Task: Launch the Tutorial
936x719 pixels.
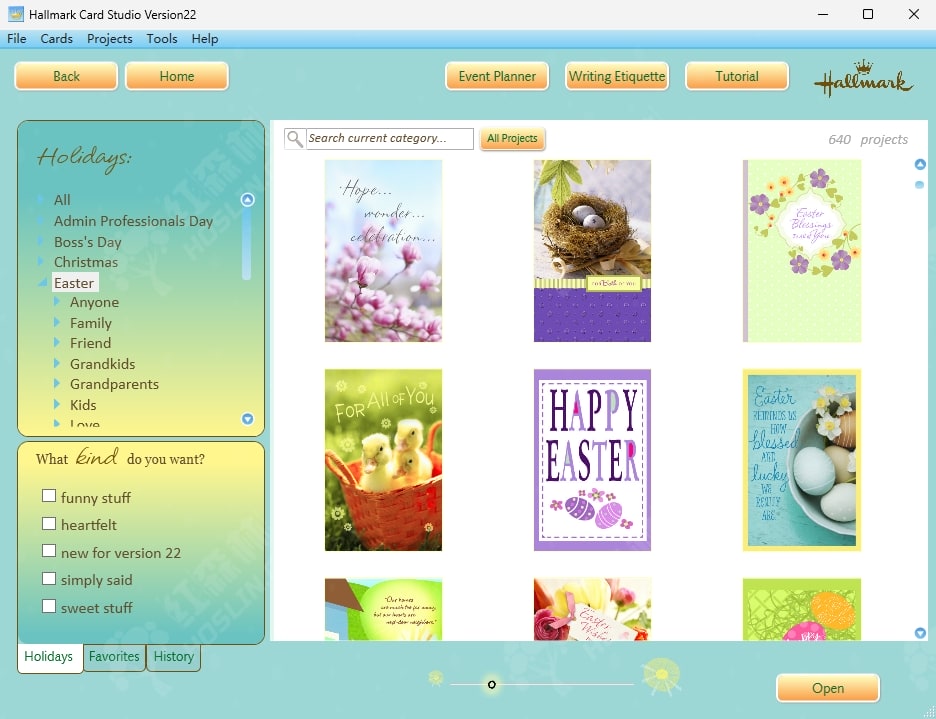Action: 737,76
